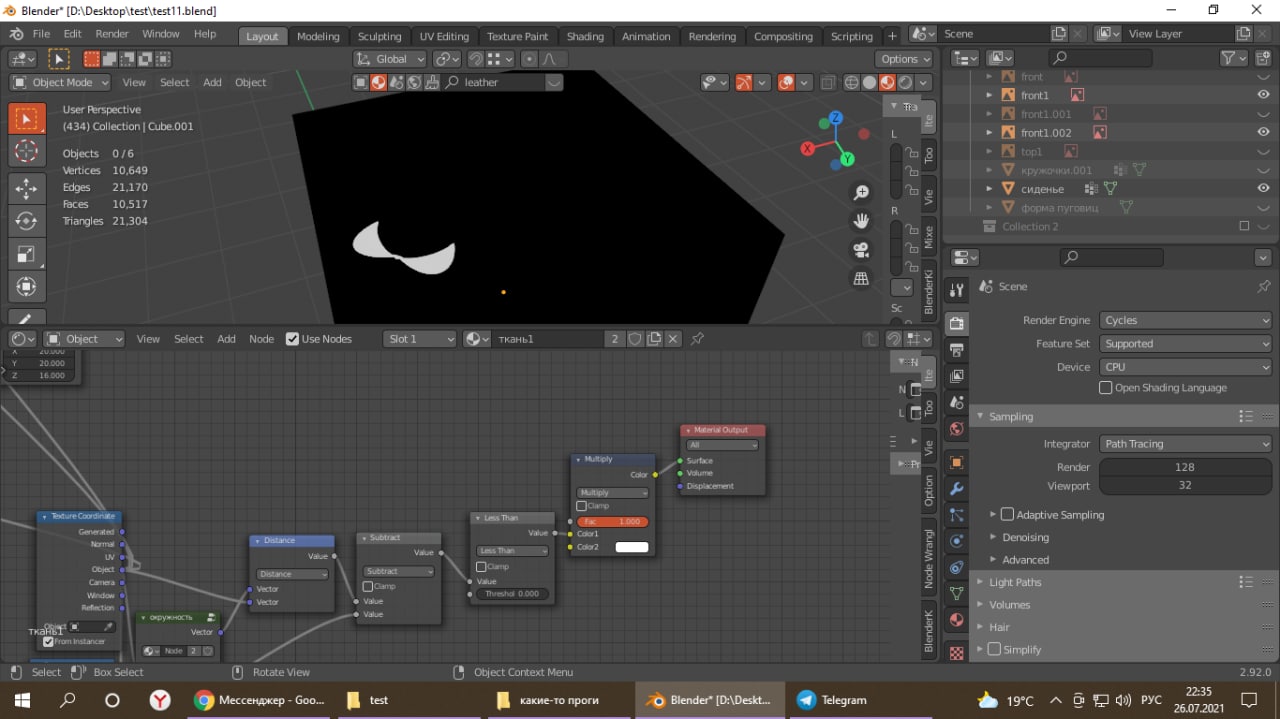Image resolution: width=1280 pixels, height=719 pixels.
Task: Open Render Engine Cycles dropdown
Action: 1185,320
